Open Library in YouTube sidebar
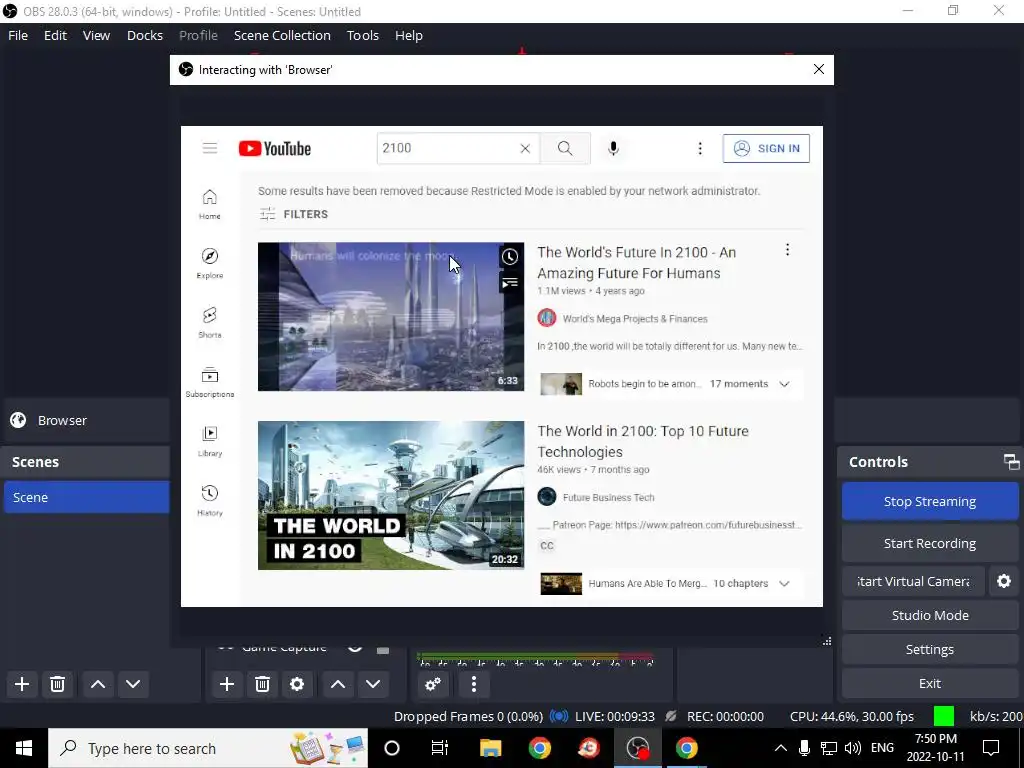The height and width of the screenshot is (768, 1024). tap(210, 441)
